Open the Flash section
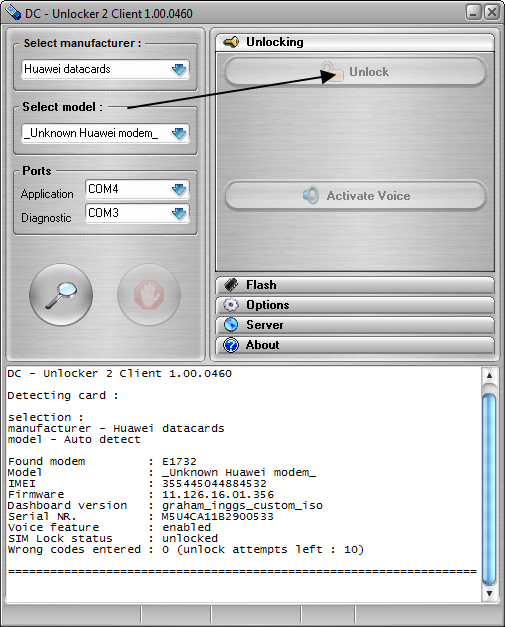505x627 pixels. pyautogui.click(x=355, y=285)
